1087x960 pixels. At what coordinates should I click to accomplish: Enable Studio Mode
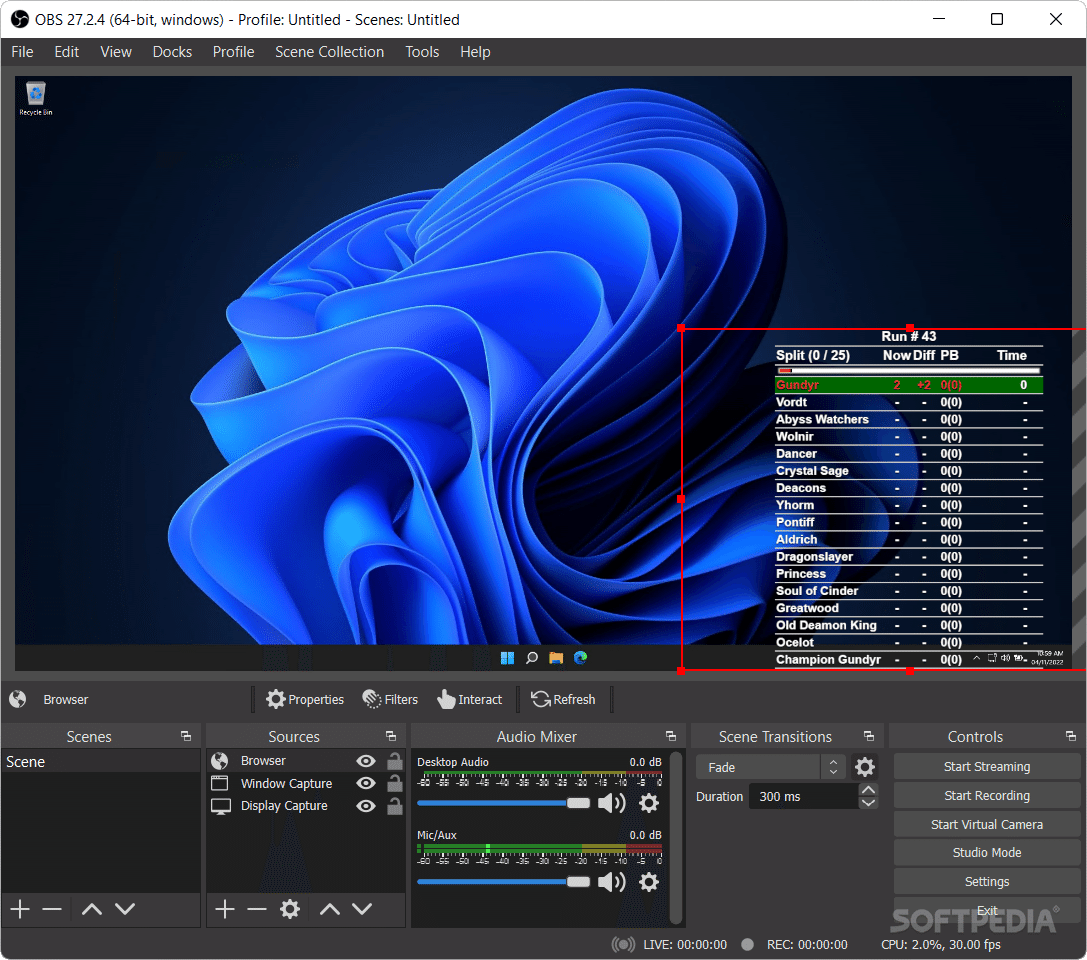[x=986, y=853]
